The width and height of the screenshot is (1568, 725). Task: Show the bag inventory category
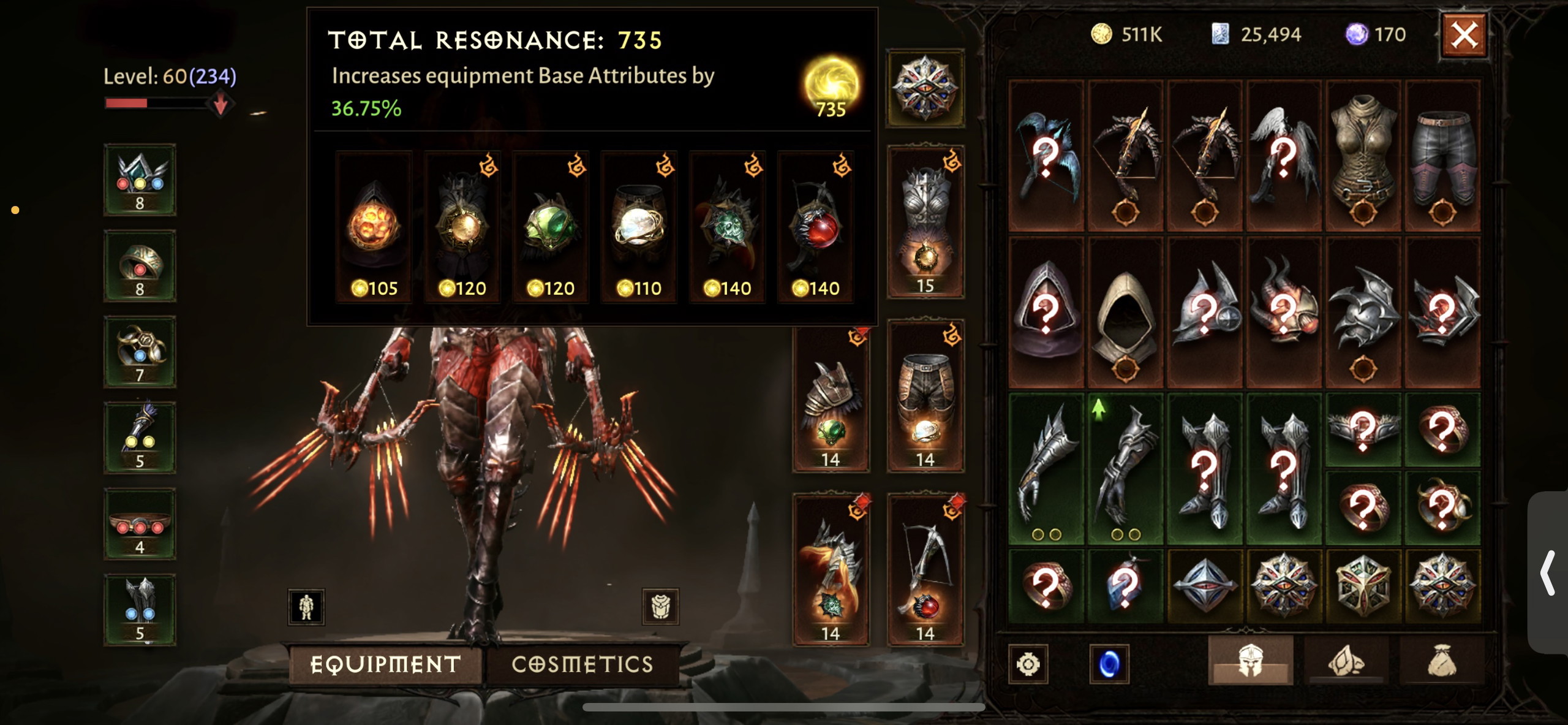point(1442,661)
